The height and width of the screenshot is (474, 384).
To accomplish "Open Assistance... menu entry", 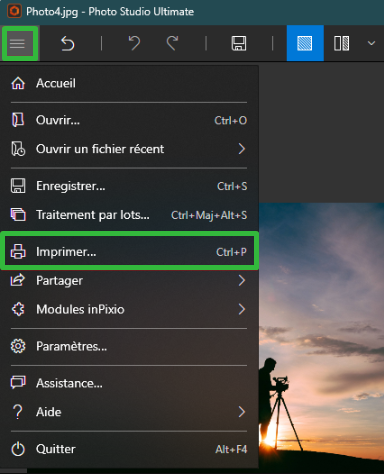I will click(x=129, y=383).
